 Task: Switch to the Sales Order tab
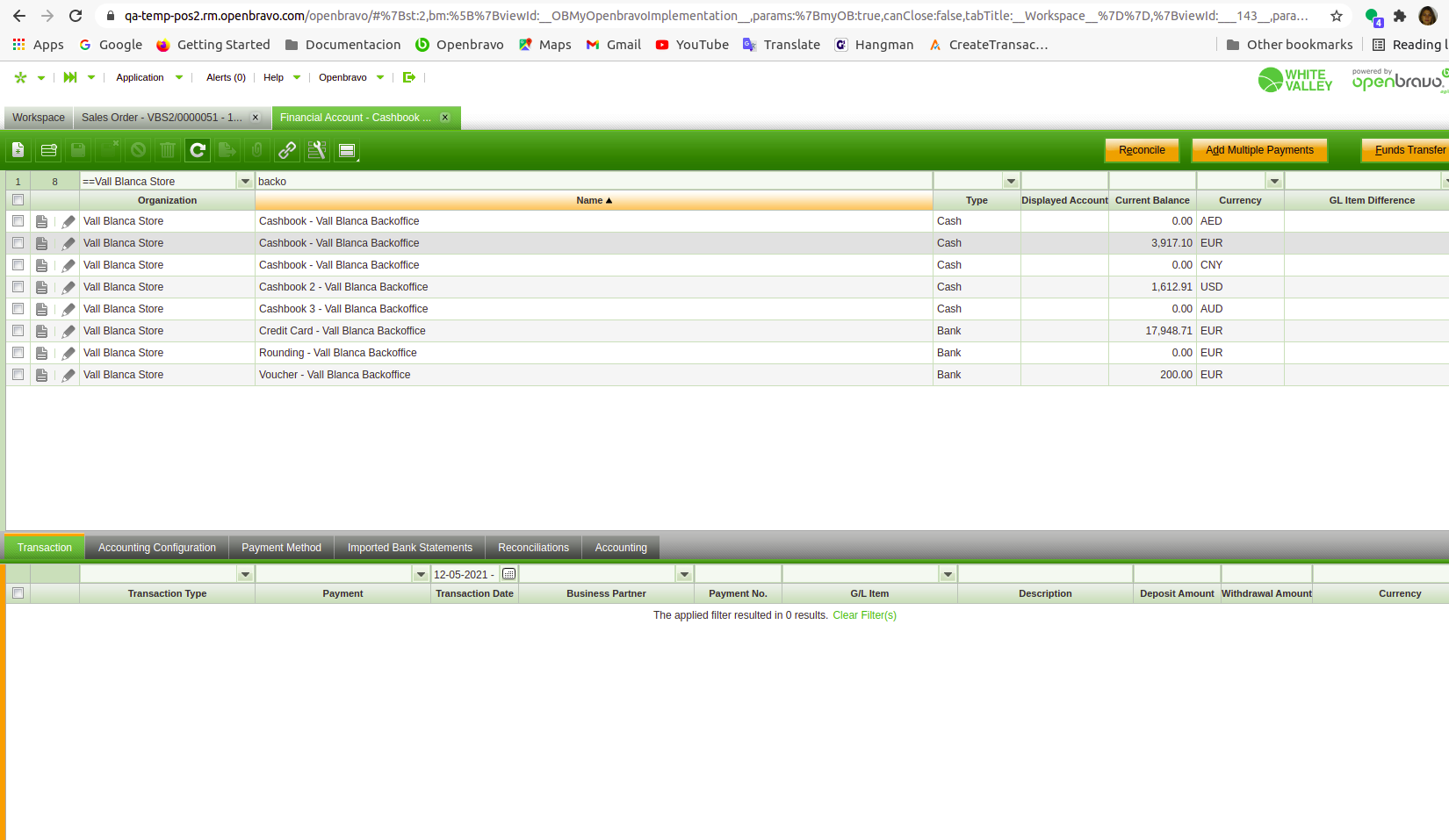coord(162,118)
